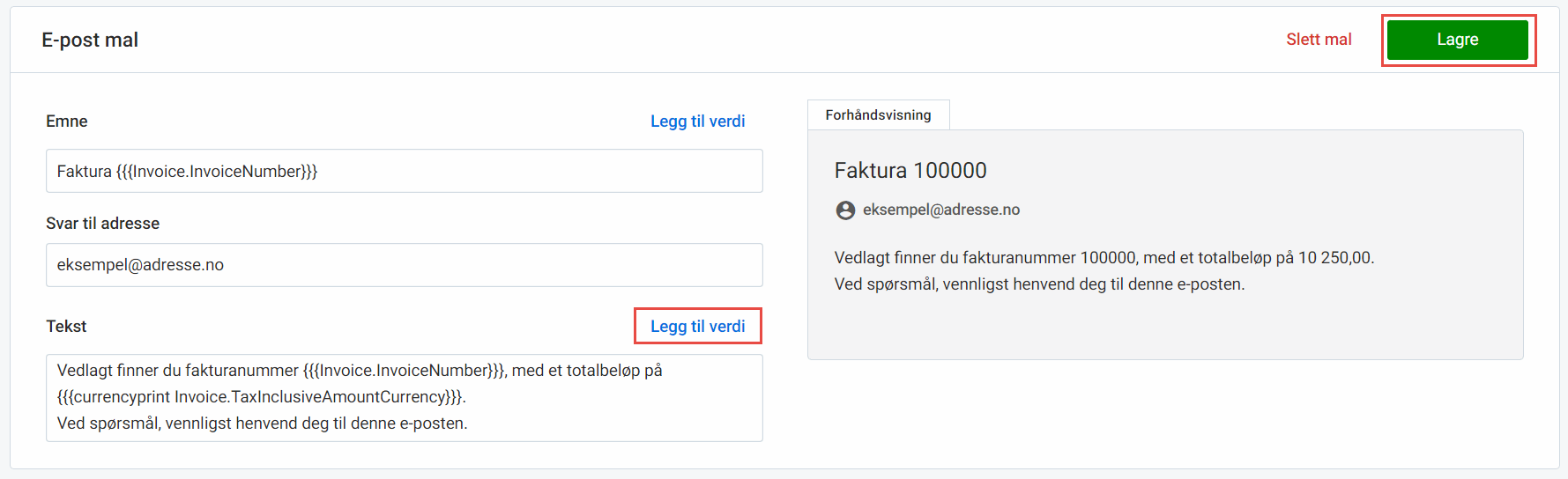Select the Forhåndsvisning tab

878,115
